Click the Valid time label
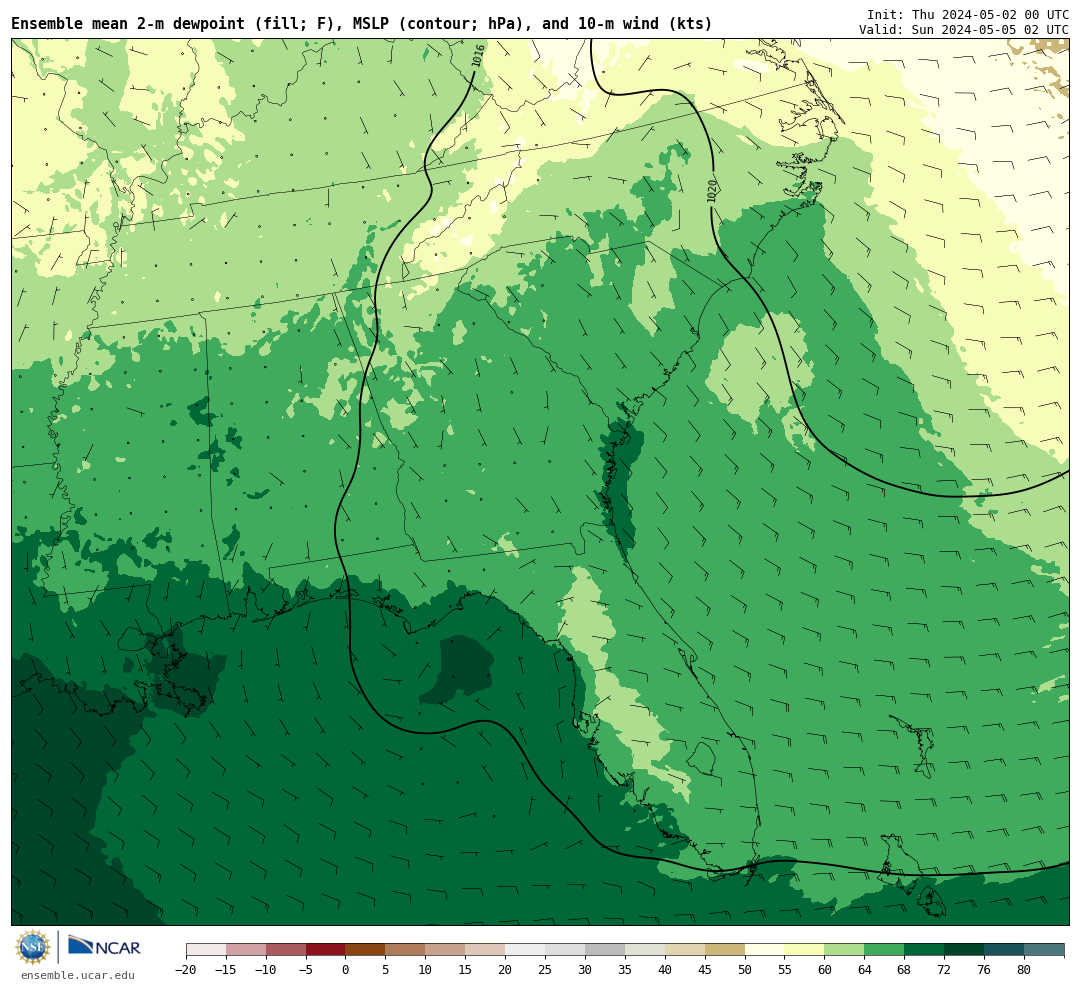 click(x=964, y=30)
